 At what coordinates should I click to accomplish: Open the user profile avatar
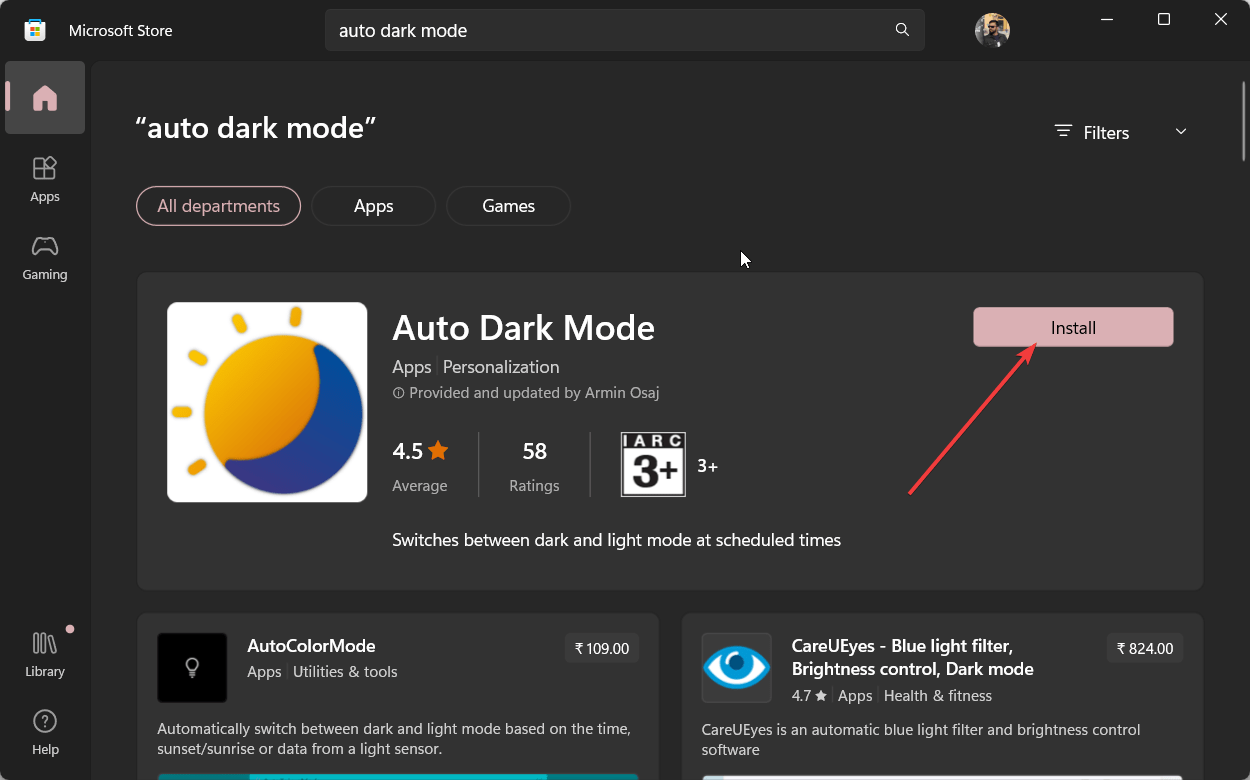tap(992, 30)
